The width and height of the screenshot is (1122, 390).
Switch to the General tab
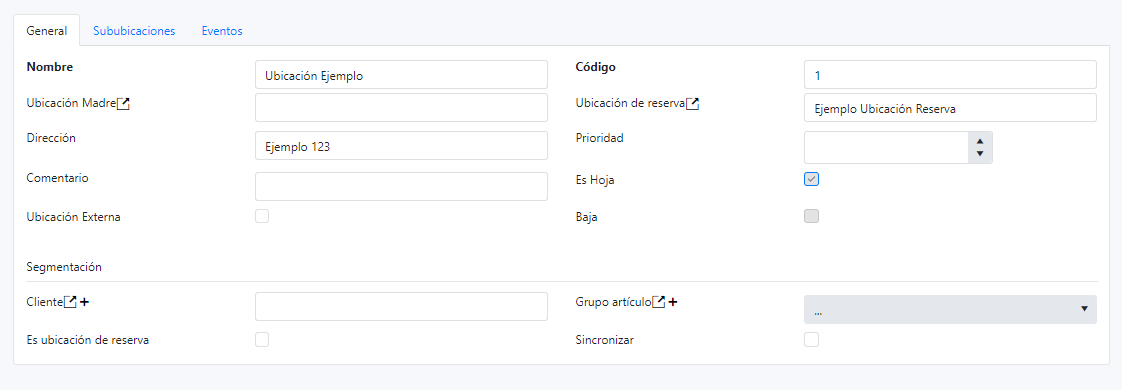coord(47,31)
